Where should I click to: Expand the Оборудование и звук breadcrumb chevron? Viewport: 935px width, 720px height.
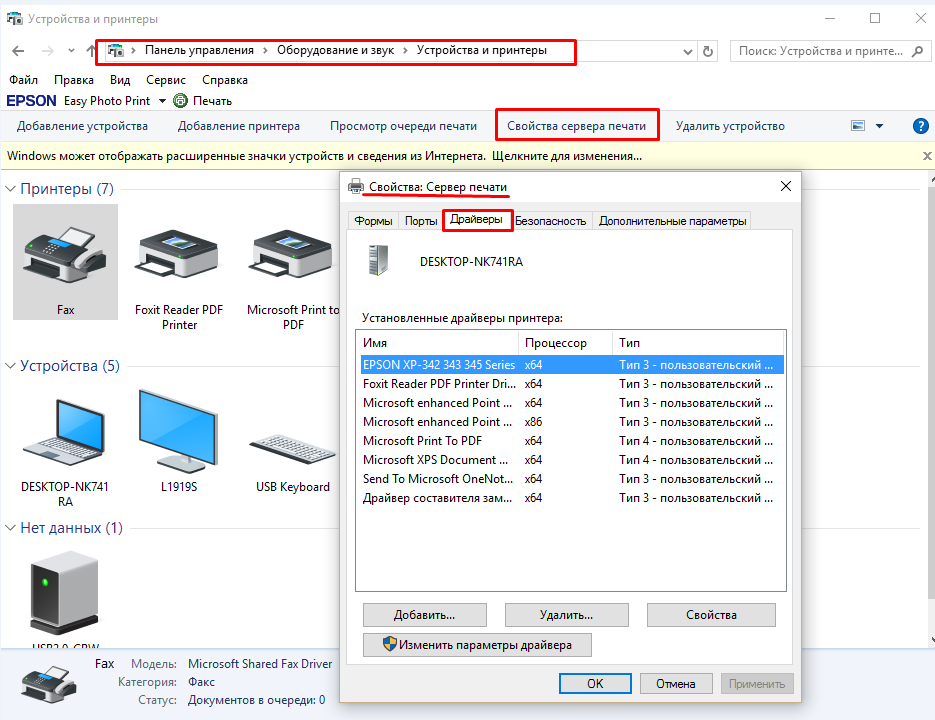coord(405,51)
